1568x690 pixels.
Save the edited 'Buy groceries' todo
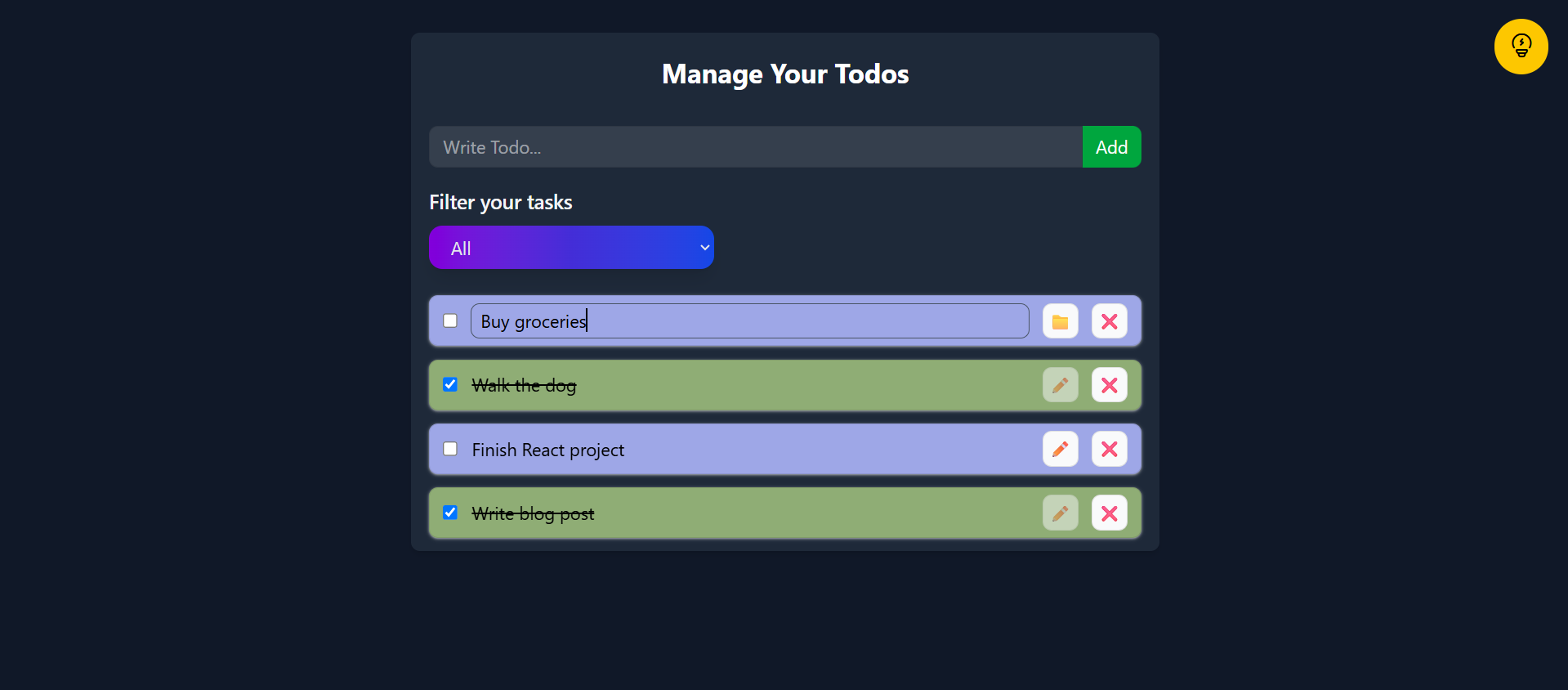1059,320
